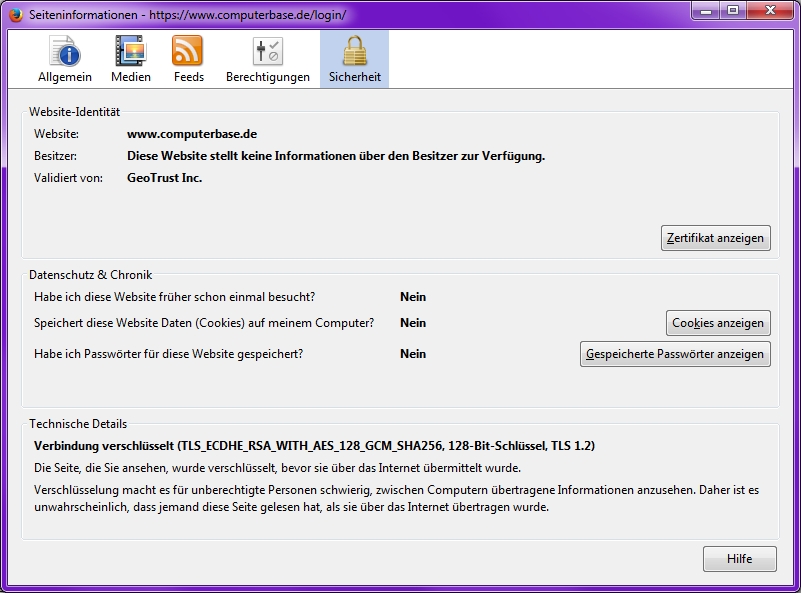Click the owner information text under Besitzer
The height and width of the screenshot is (593, 801).
click(x=336, y=156)
